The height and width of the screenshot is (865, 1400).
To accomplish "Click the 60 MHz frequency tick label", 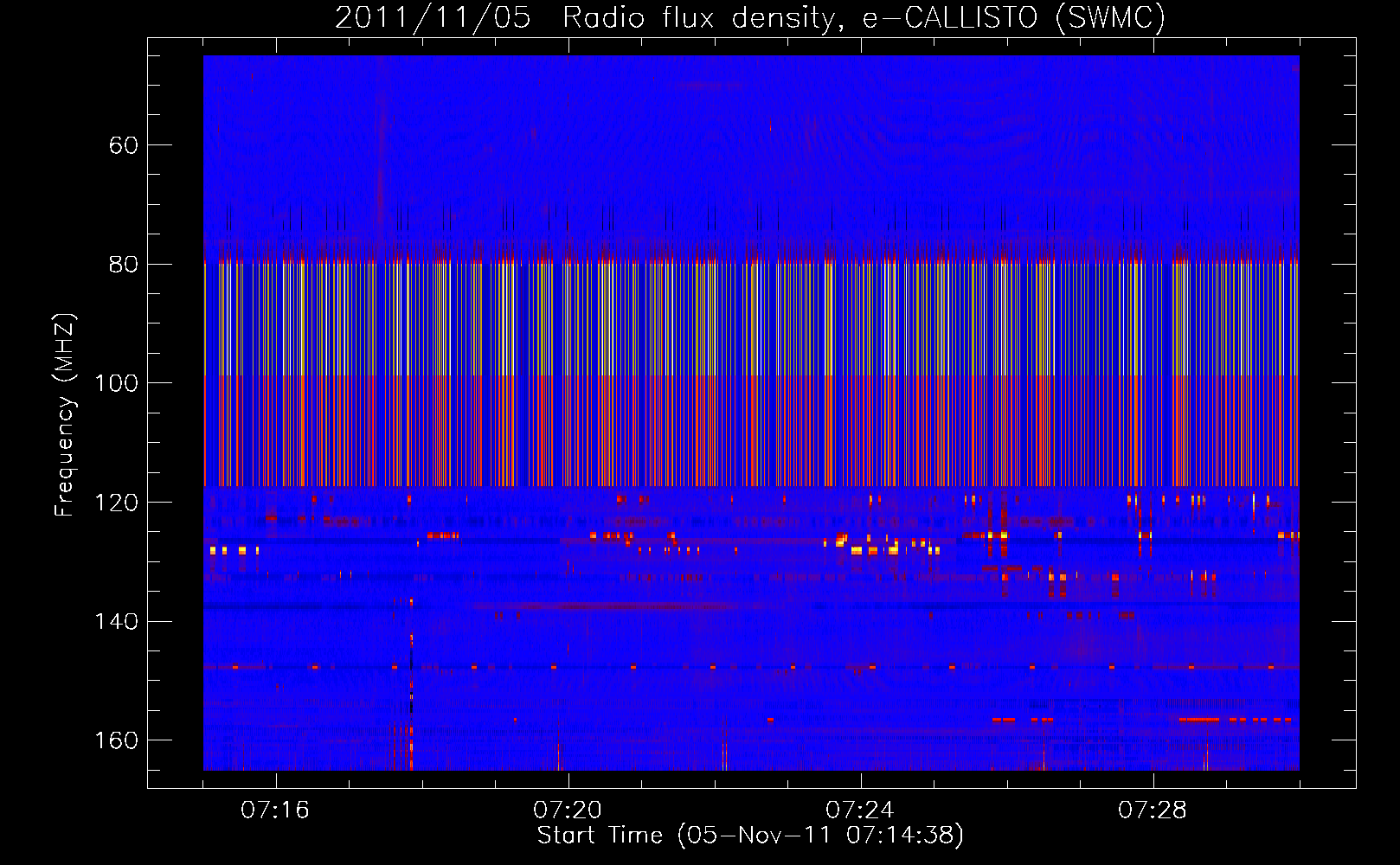I will tap(124, 145).
